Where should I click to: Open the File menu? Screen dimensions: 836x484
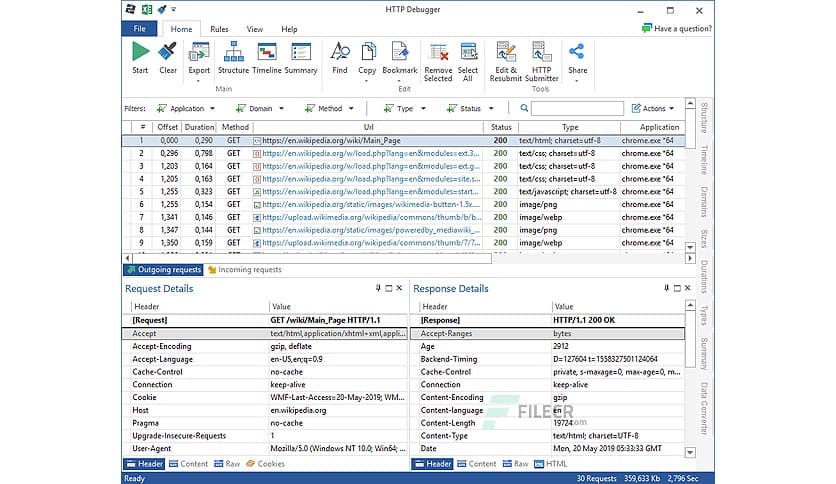click(139, 30)
